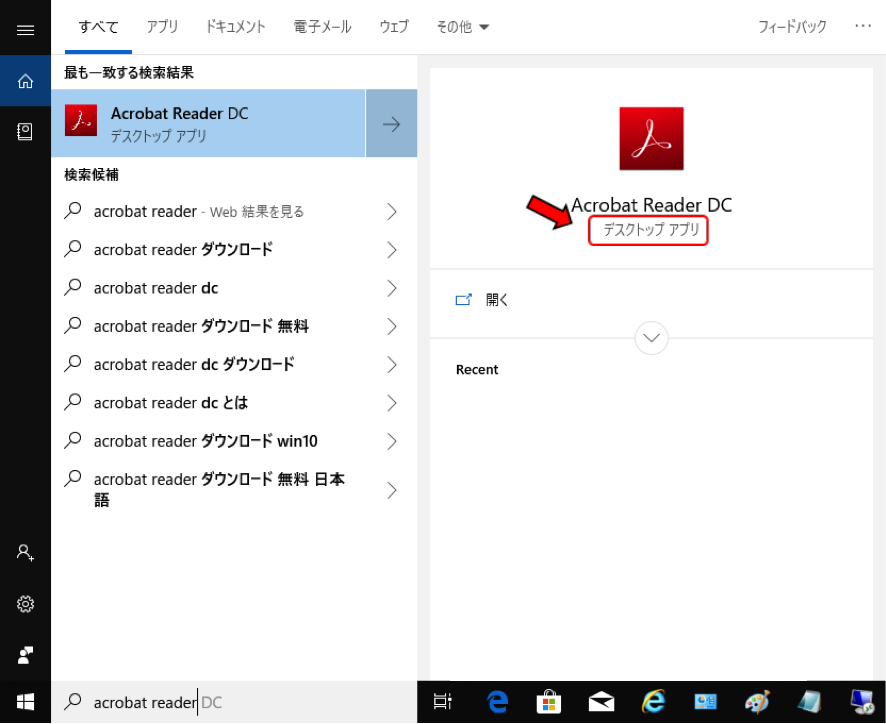This screenshot has height=724, width=886.
Task: Open the Notebook icon in sidebar
Action: (25, 132)
